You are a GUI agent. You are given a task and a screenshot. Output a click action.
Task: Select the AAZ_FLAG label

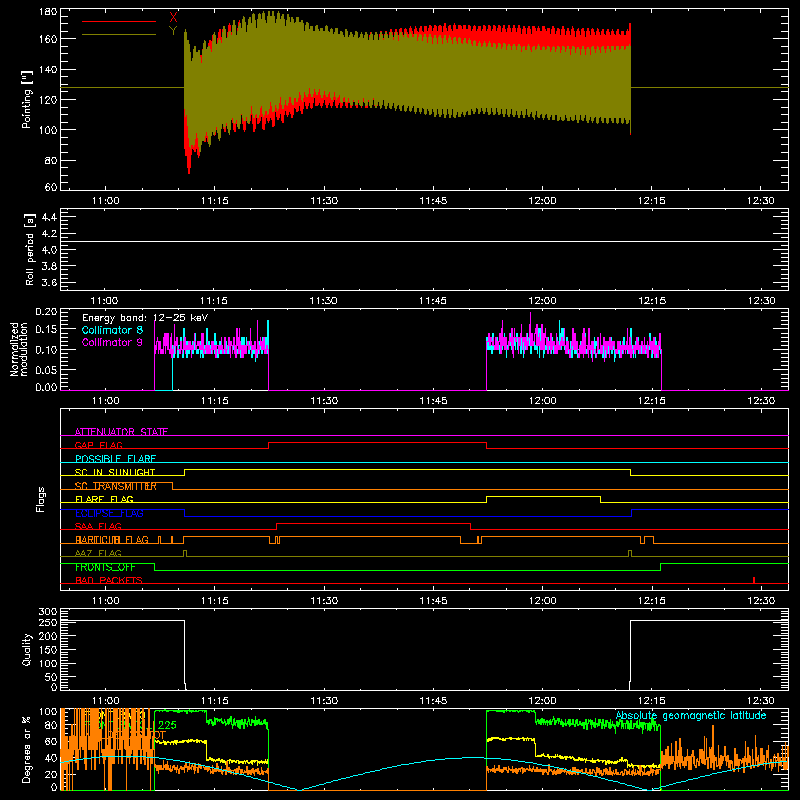(x=98, y=553)
